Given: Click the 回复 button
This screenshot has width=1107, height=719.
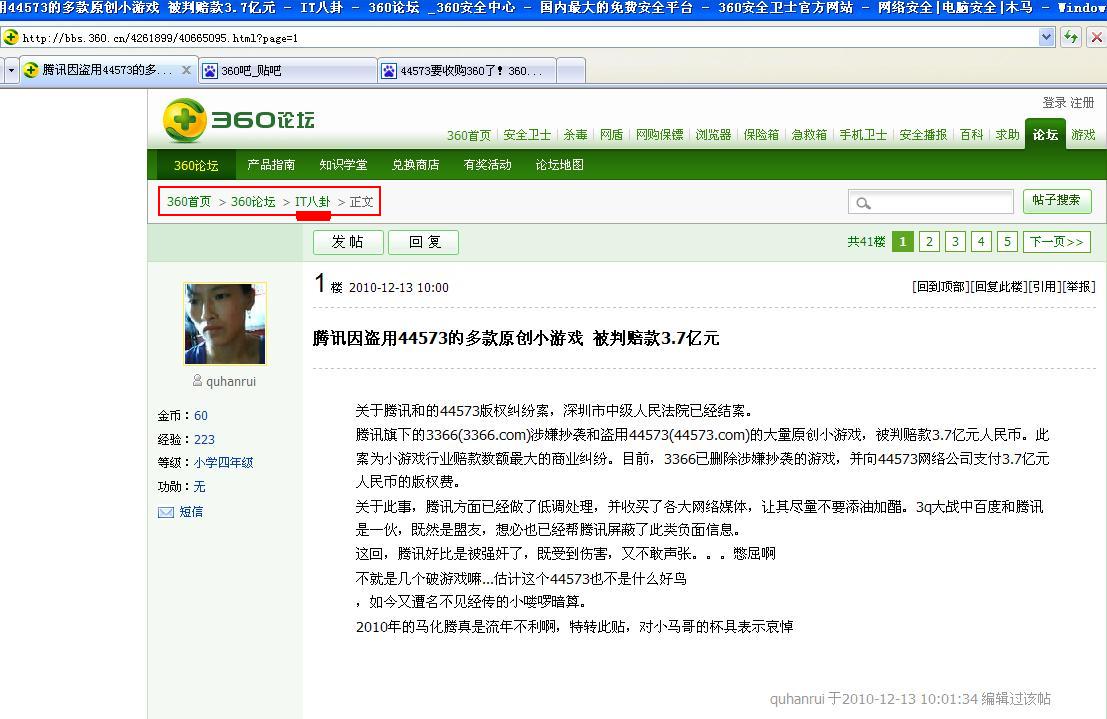Looking at the screenshot, I should (x=424, y=242).
